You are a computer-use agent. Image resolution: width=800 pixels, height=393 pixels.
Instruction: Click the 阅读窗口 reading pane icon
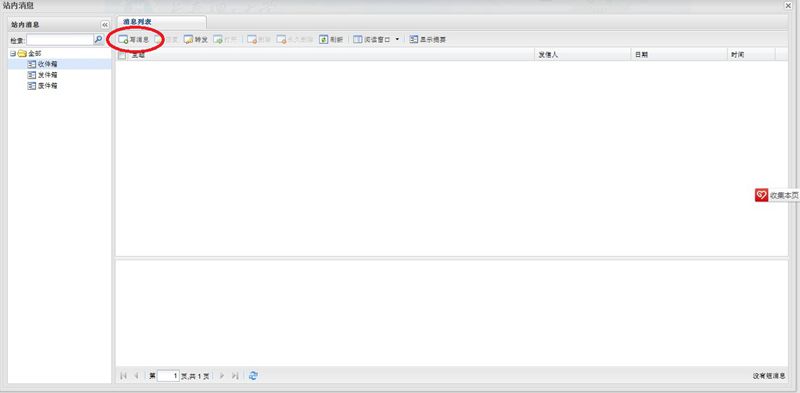pyautogui.click(x=358, y=39)
